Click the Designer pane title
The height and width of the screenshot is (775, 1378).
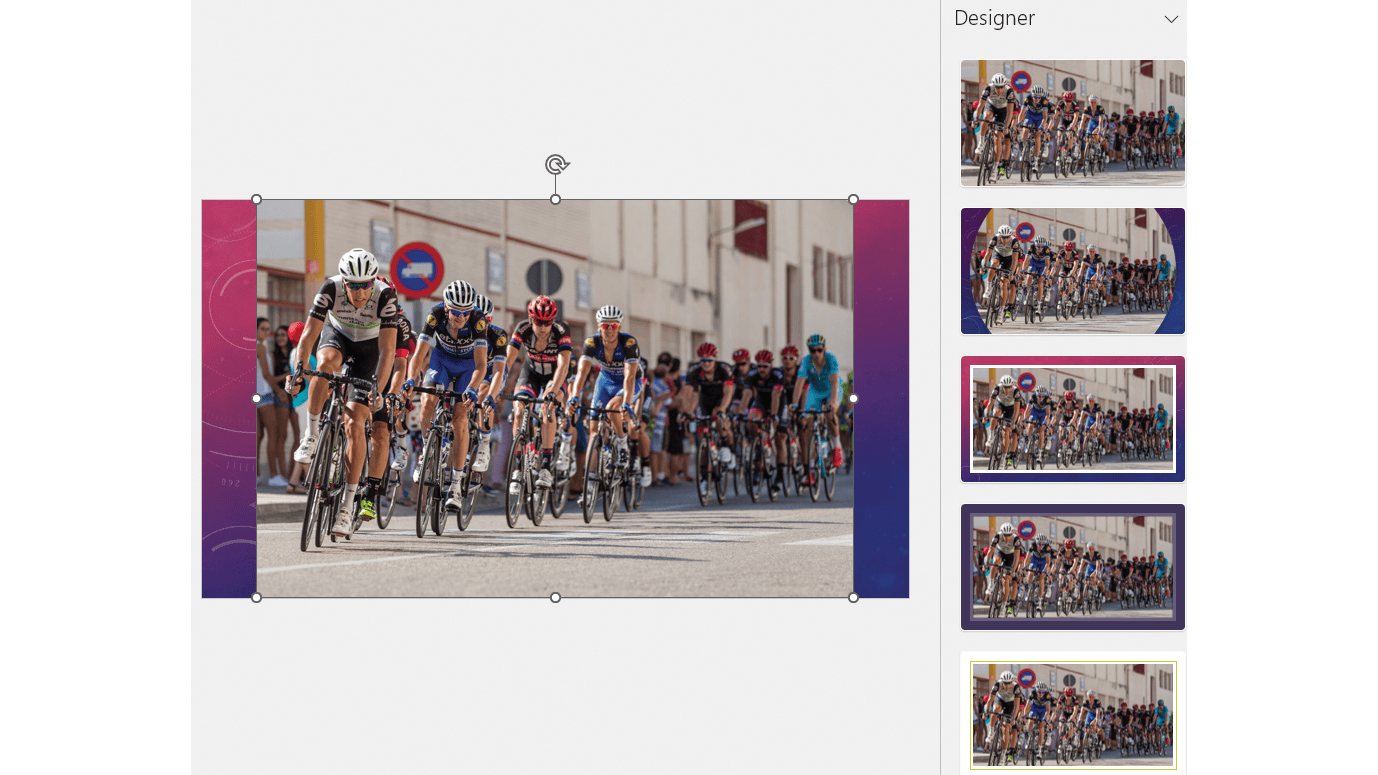pos(994,18)
